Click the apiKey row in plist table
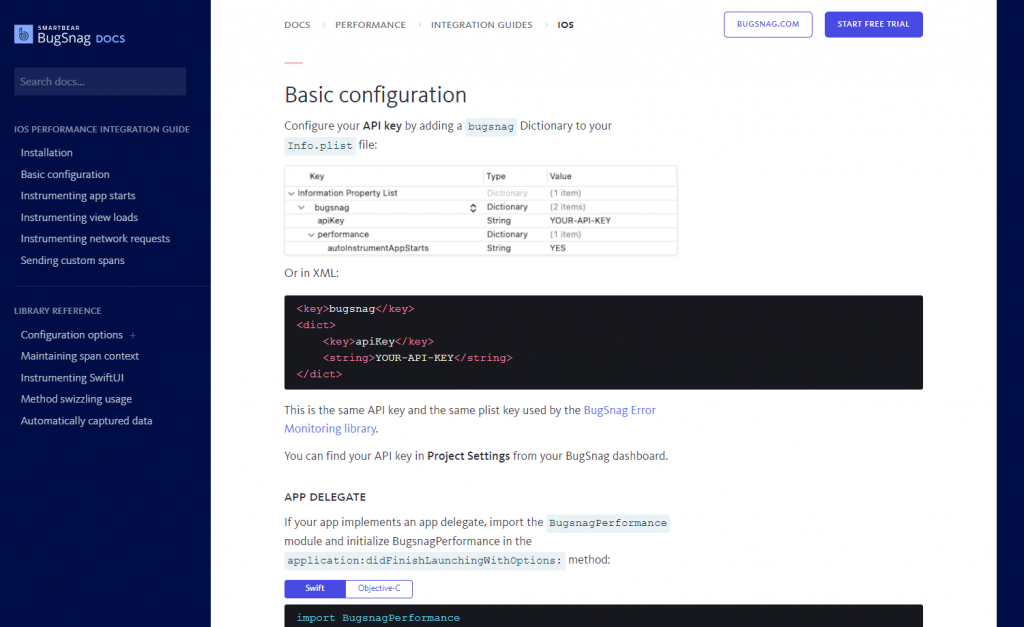The height and width of the screenshot is (627, 1024). [481, 221]
